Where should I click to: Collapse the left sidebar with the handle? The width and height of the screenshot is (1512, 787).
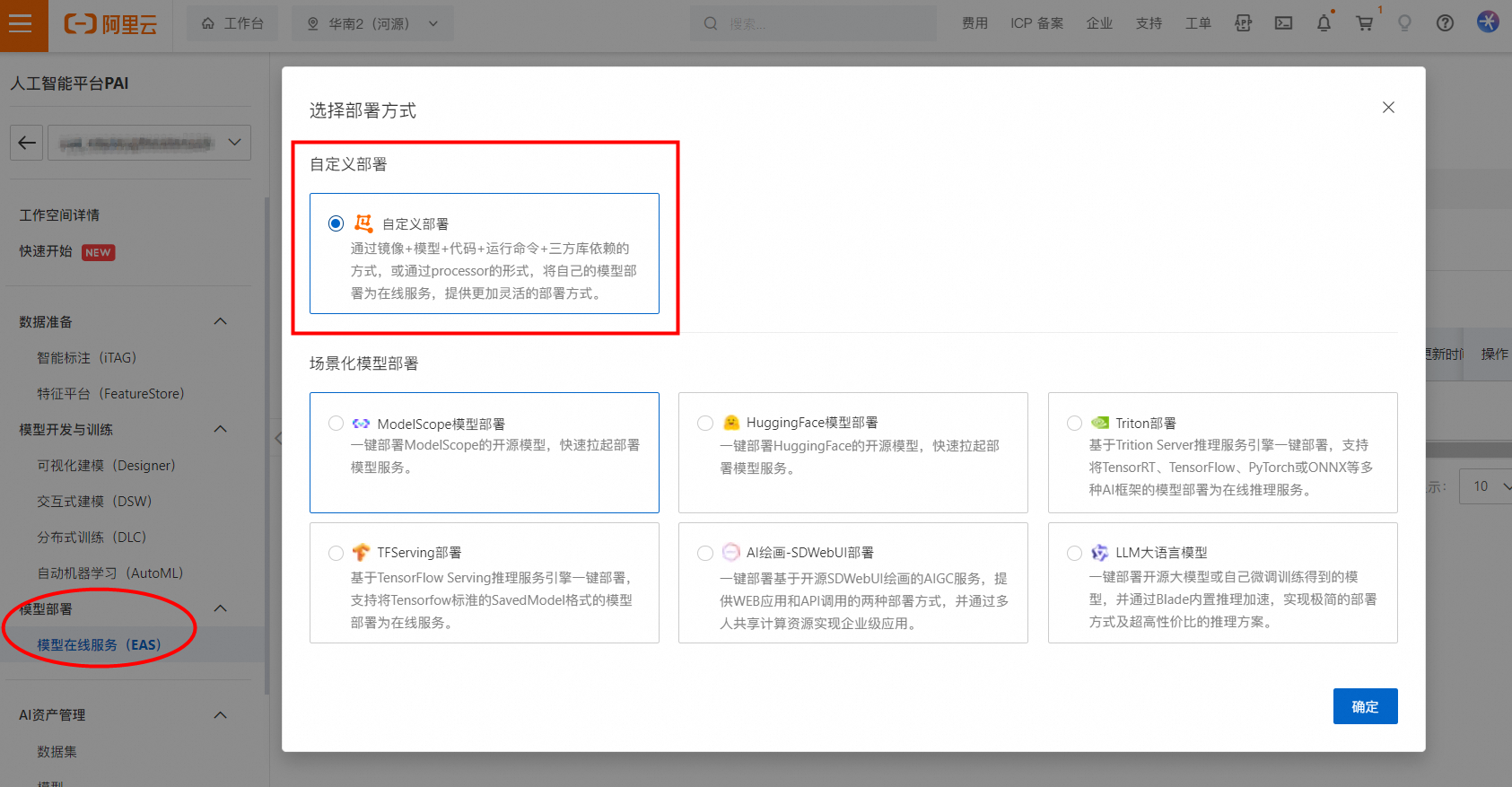[x=277, y=438]
